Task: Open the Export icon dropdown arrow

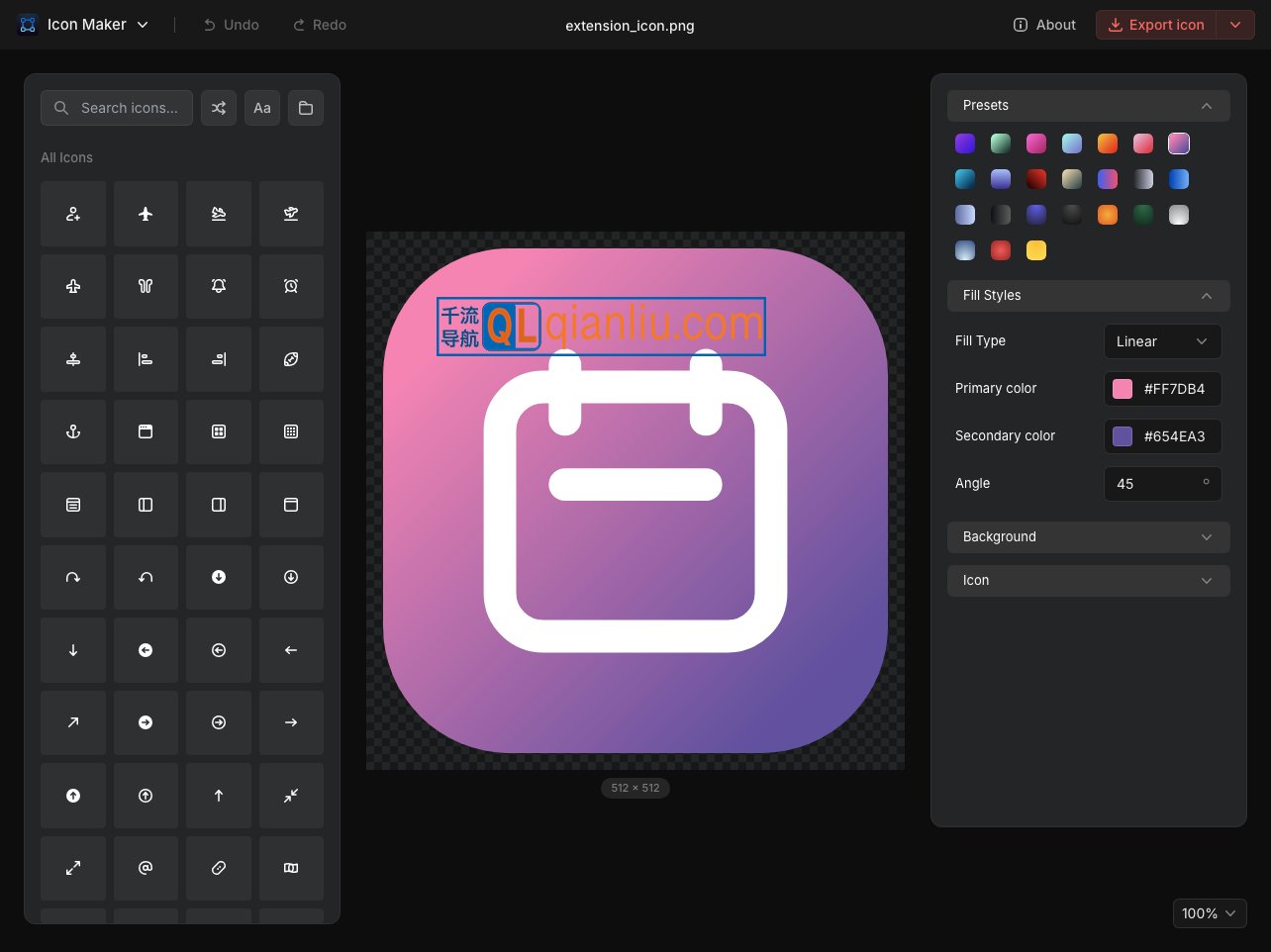Action: 1235,25
